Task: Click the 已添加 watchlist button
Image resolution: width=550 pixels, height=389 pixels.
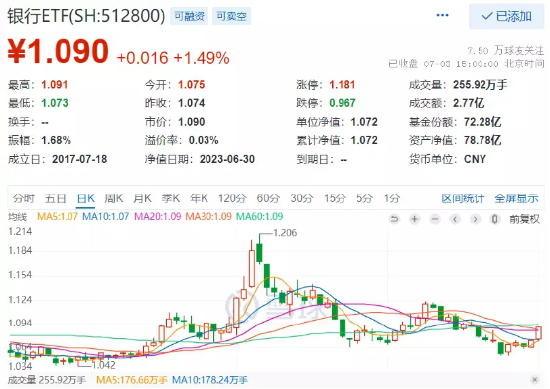Action: [507, 16]
